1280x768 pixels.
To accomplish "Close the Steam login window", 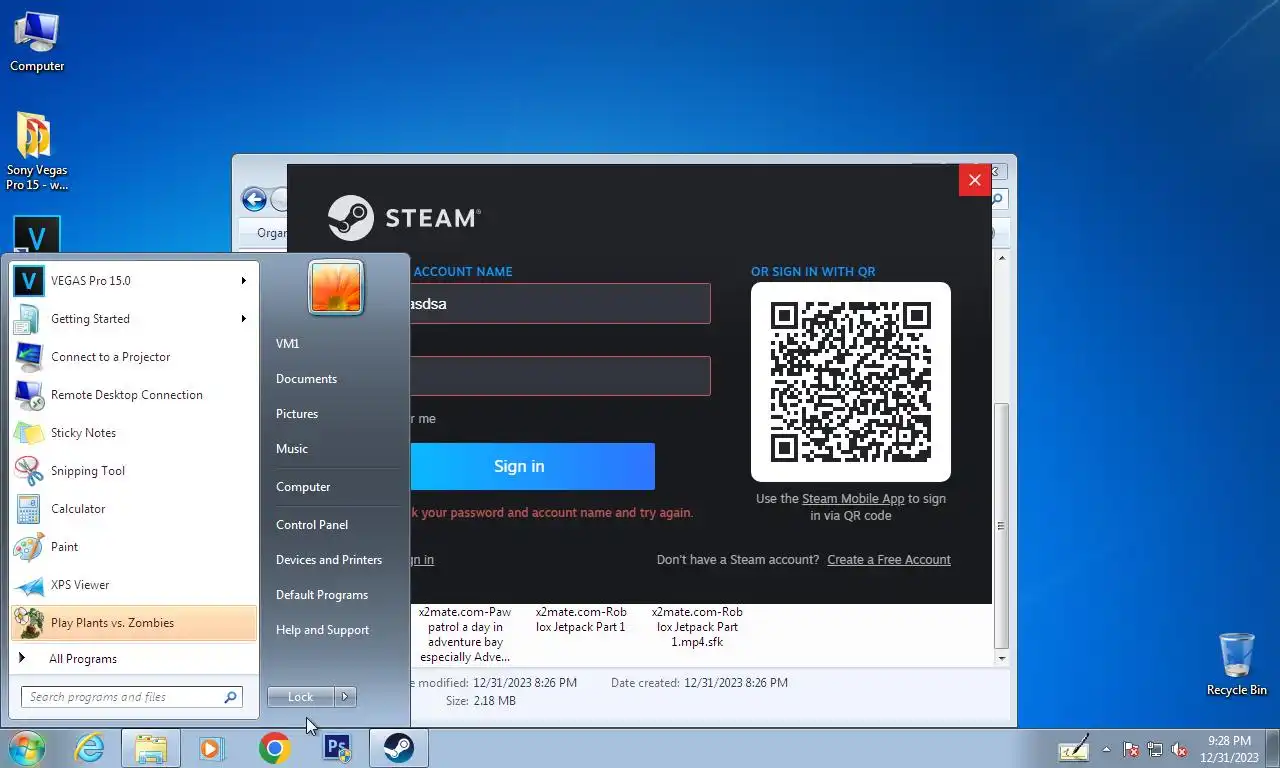I will (975, 181).
